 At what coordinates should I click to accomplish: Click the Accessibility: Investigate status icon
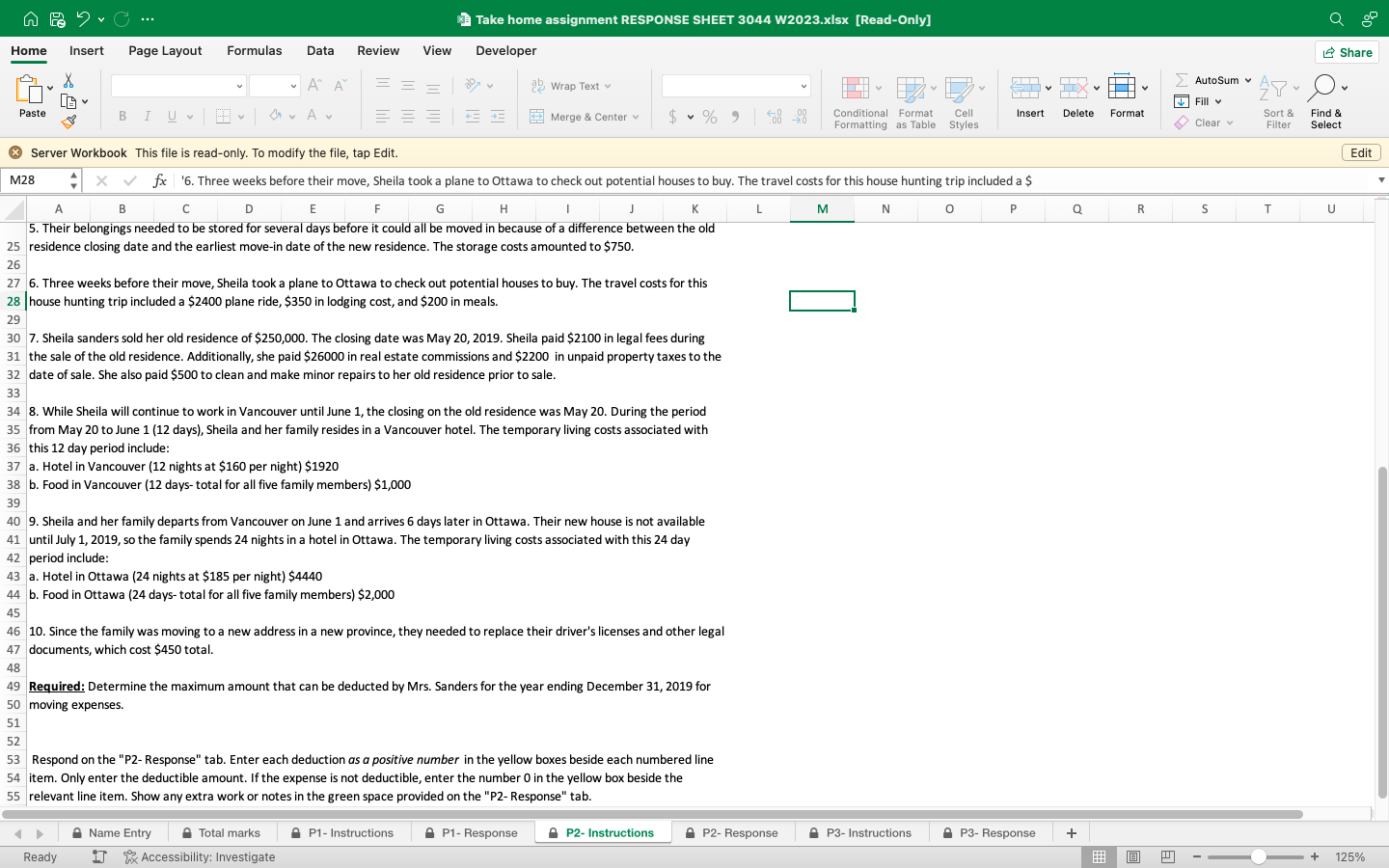(130, 856)
